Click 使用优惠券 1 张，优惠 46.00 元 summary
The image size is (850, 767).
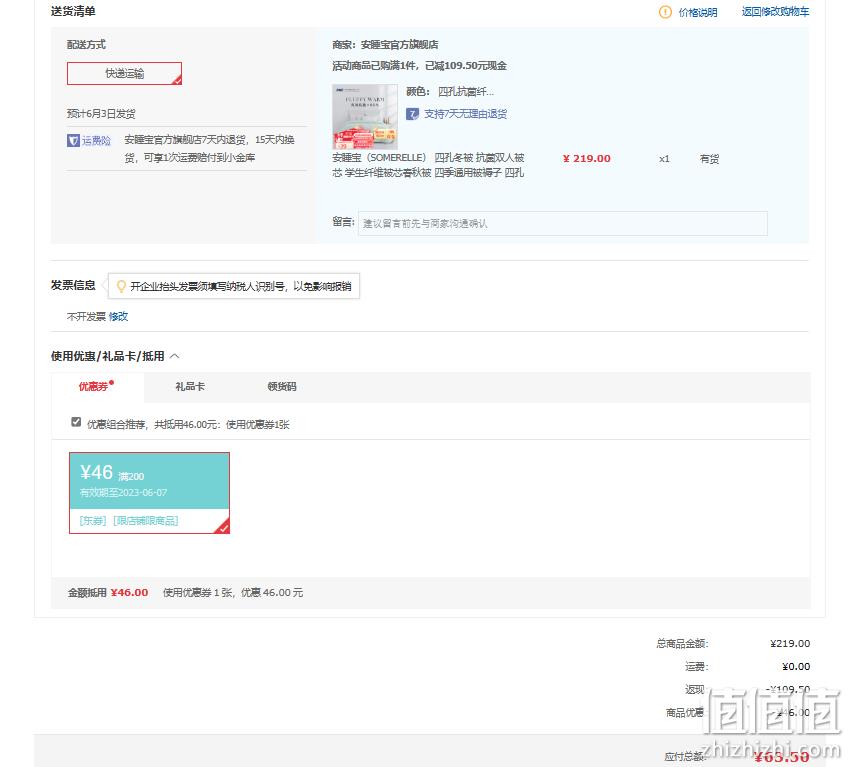233,592
